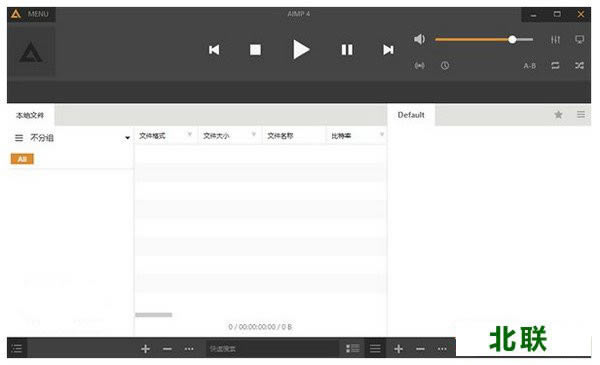
Task: Focus the quick search field
Action: click(x=272, y=349)
